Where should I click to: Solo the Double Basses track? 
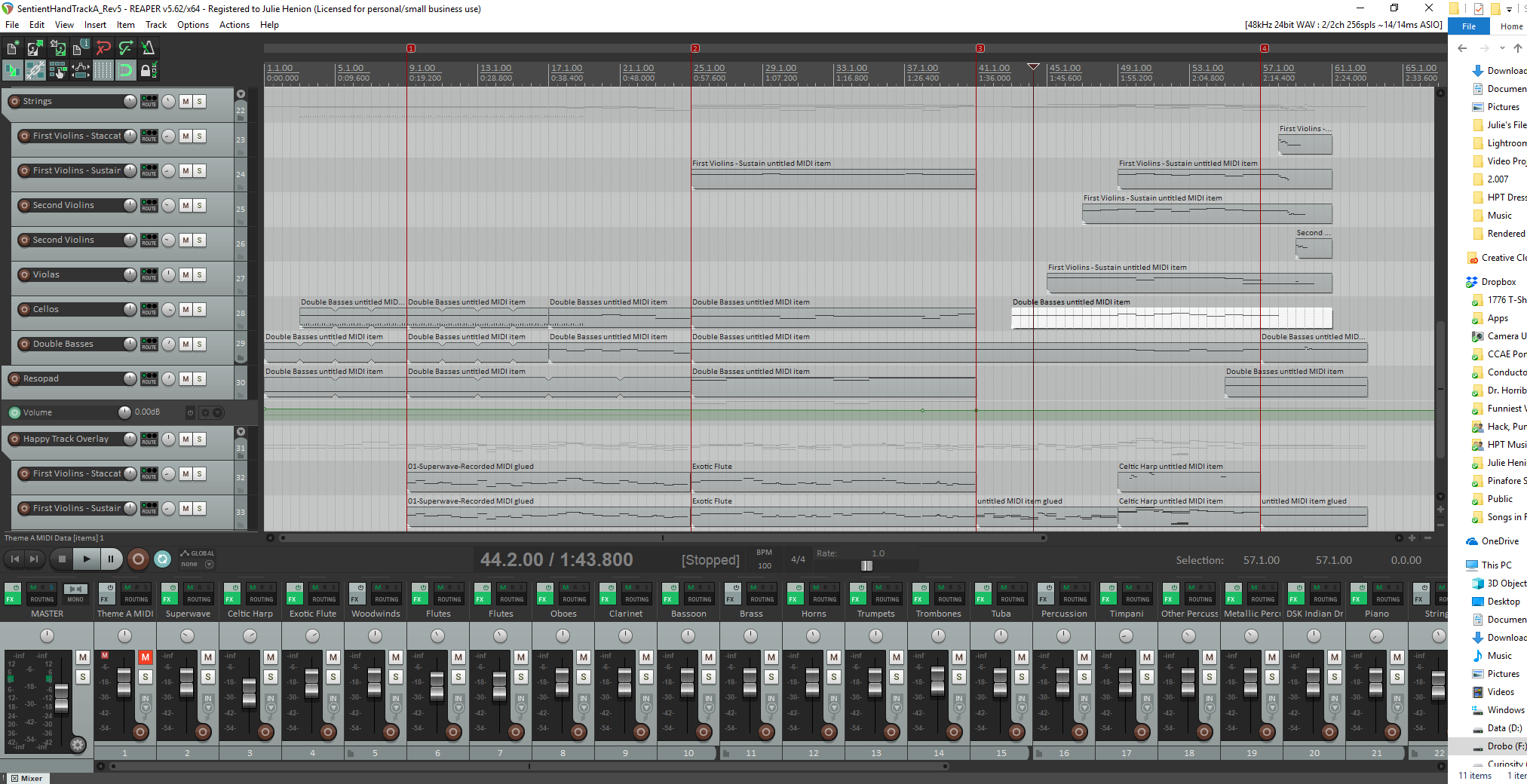tap(200, 344)
